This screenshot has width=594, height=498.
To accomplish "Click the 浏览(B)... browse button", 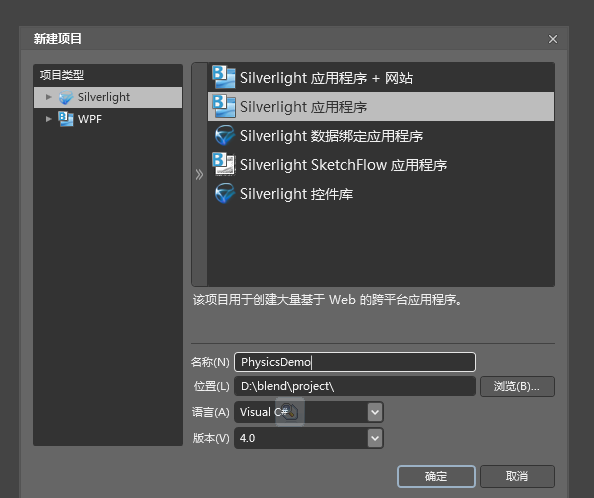I will coord(517,386).
